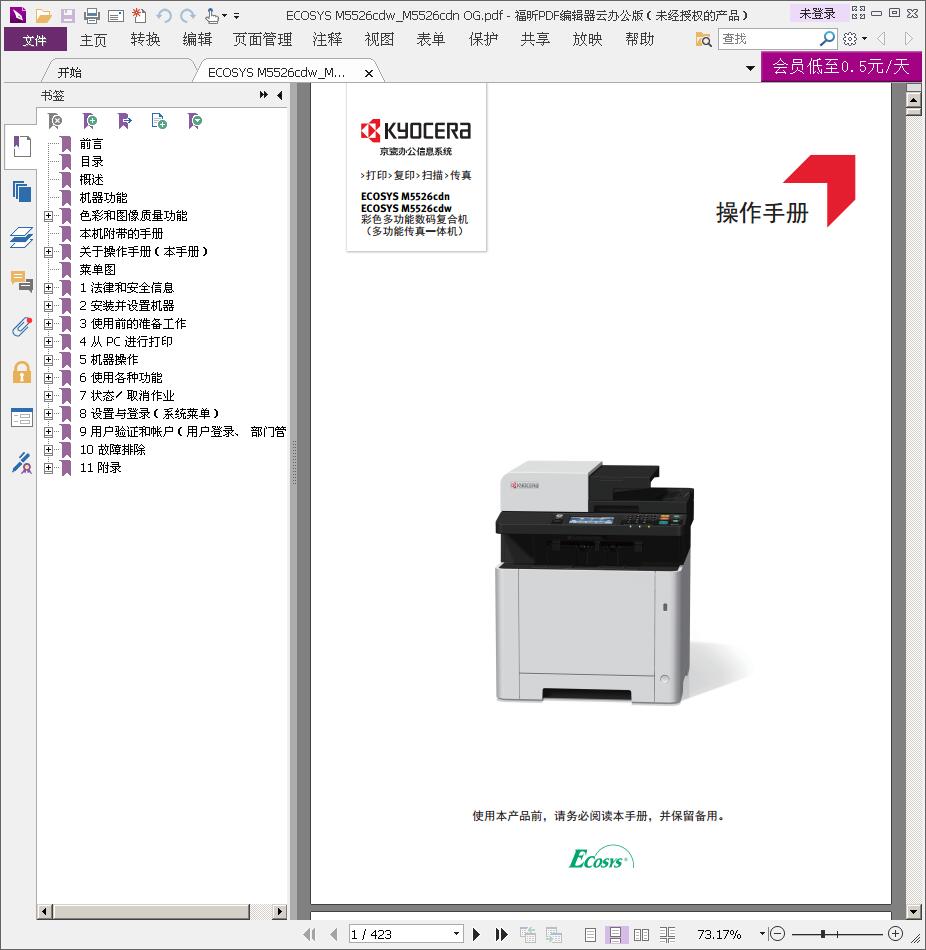Expand chapter 1 法律和安全信息
926x950 pixels.
48,288
